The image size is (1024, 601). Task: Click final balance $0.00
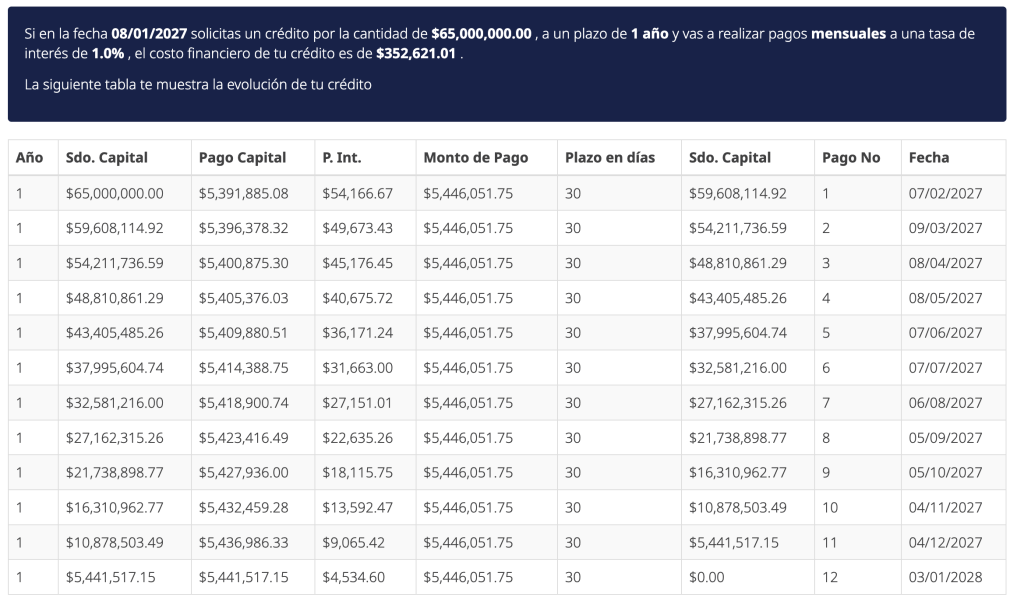point(706,577)
